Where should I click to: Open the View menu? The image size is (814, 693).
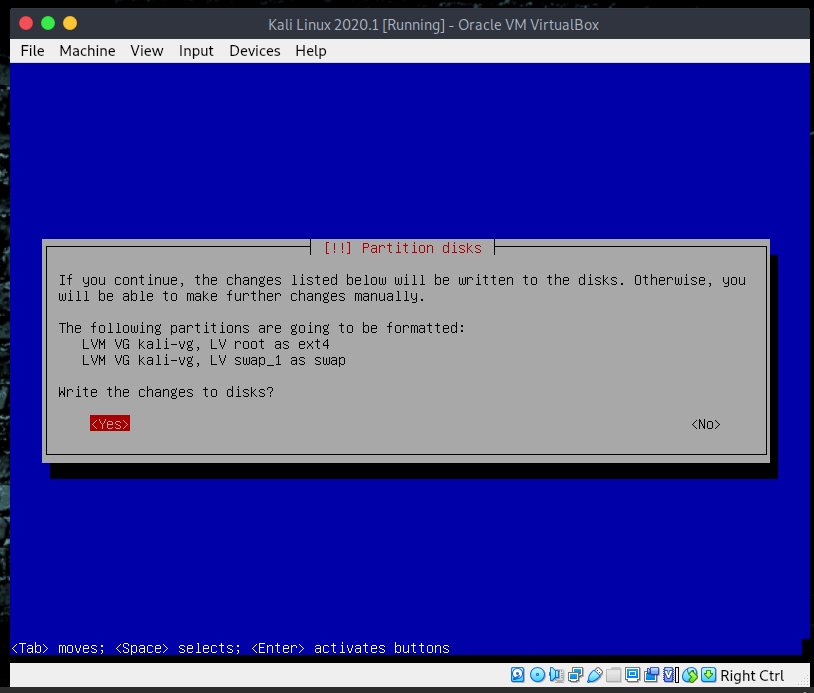point(147,51)
